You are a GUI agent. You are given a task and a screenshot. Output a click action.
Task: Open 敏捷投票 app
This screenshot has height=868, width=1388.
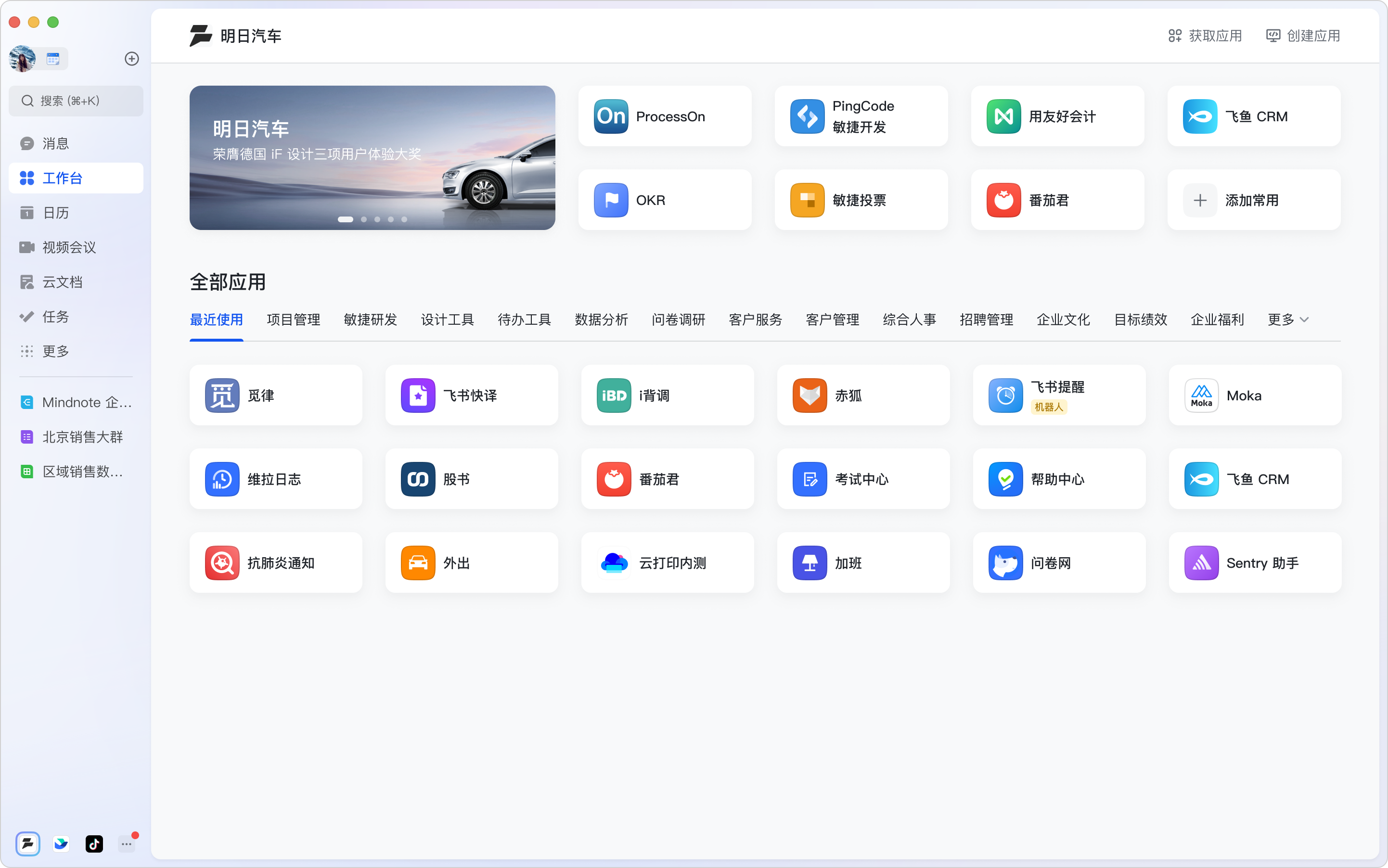tap(861, 200)
